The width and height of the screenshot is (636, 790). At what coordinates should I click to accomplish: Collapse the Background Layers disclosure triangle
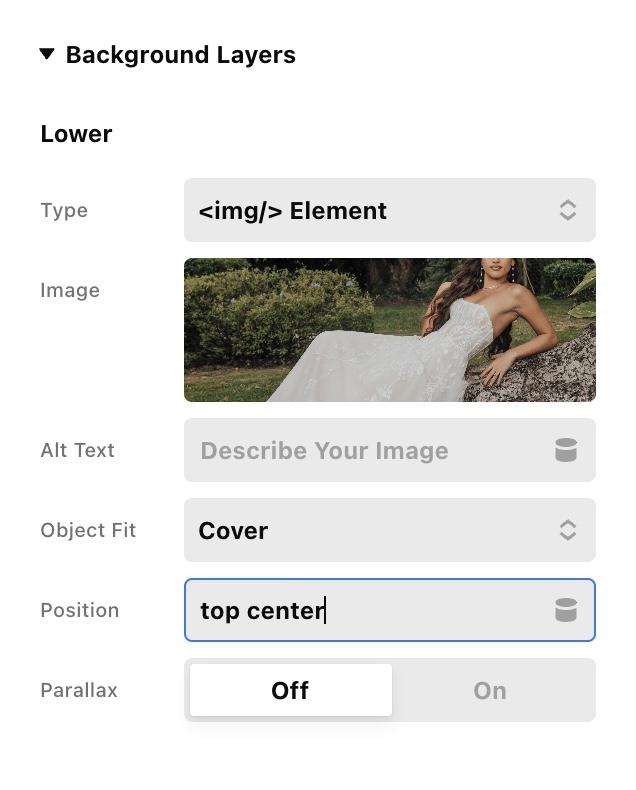(47, 54)
